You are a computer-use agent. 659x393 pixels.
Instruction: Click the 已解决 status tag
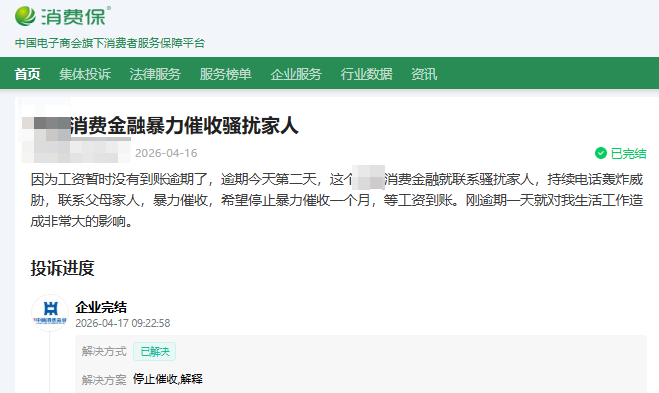(155, 351)
